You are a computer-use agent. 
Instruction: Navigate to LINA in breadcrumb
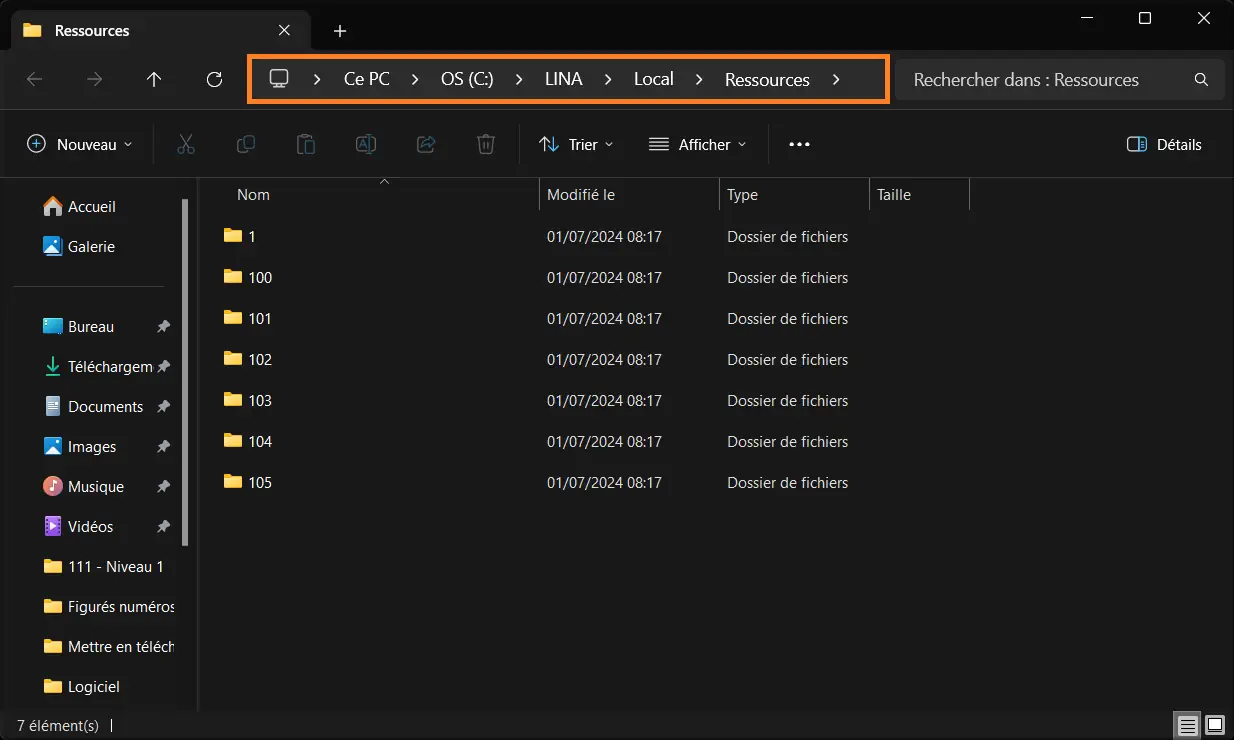[x=564, y=79]
